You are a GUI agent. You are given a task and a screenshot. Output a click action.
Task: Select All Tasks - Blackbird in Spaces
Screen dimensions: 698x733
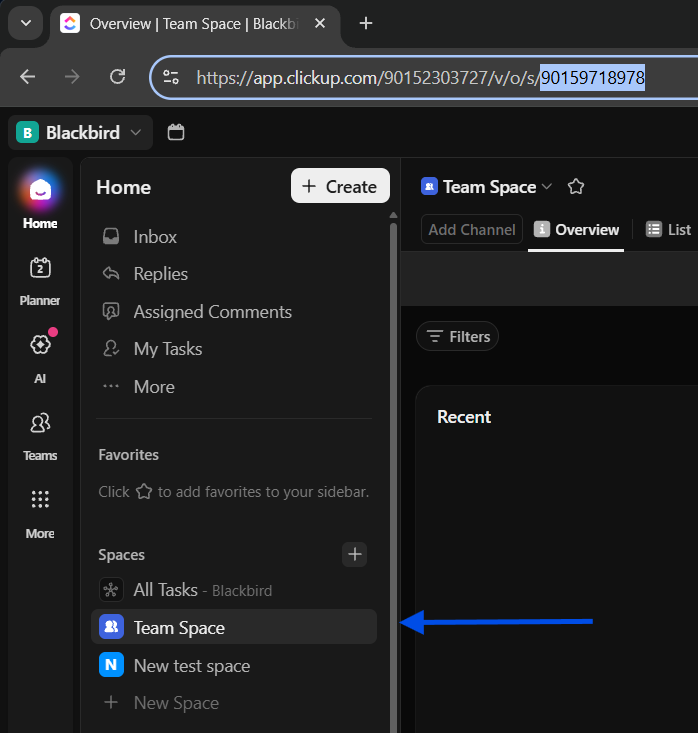(234, 589)
